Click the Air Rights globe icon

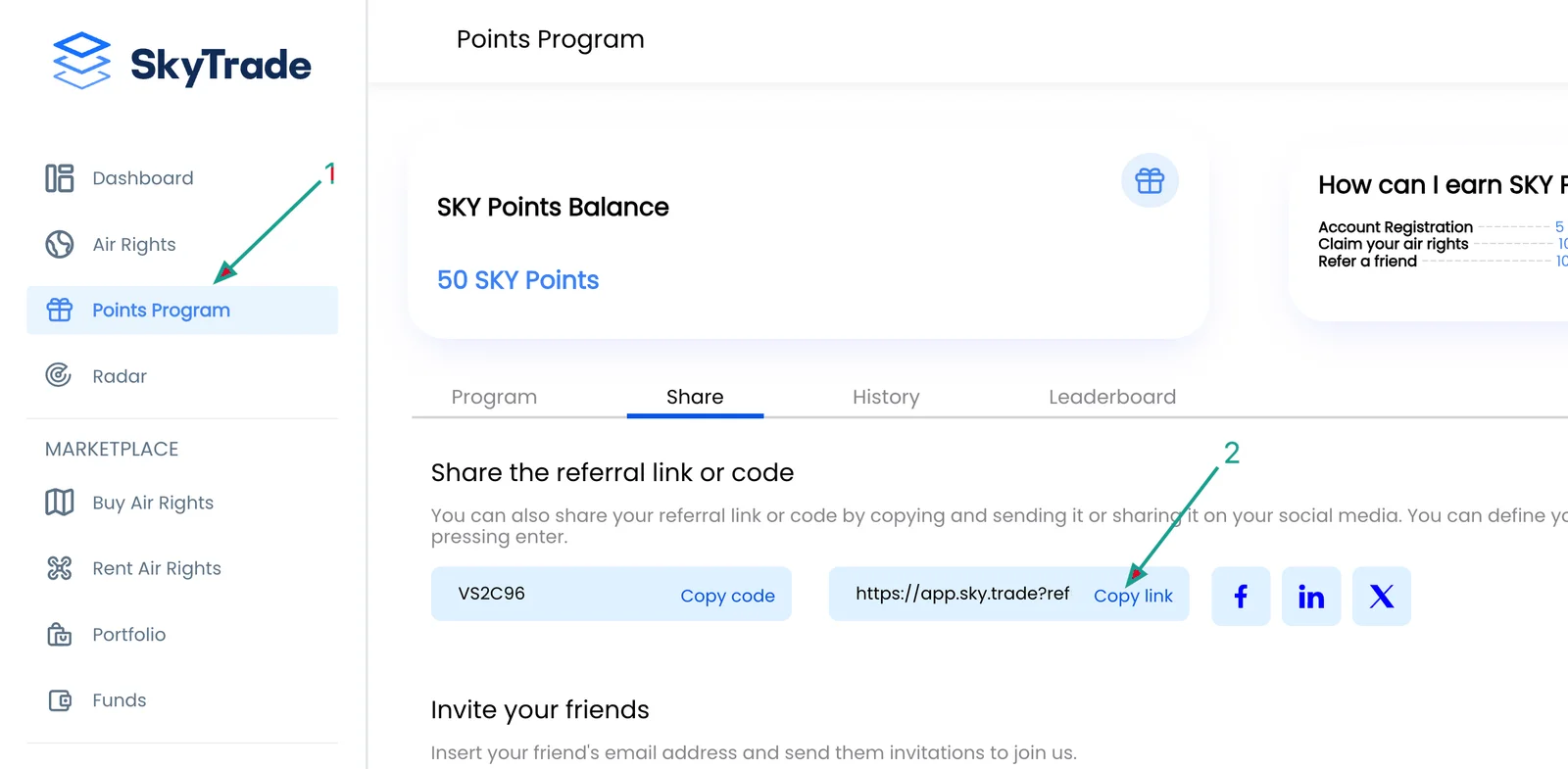click(59, 244)
